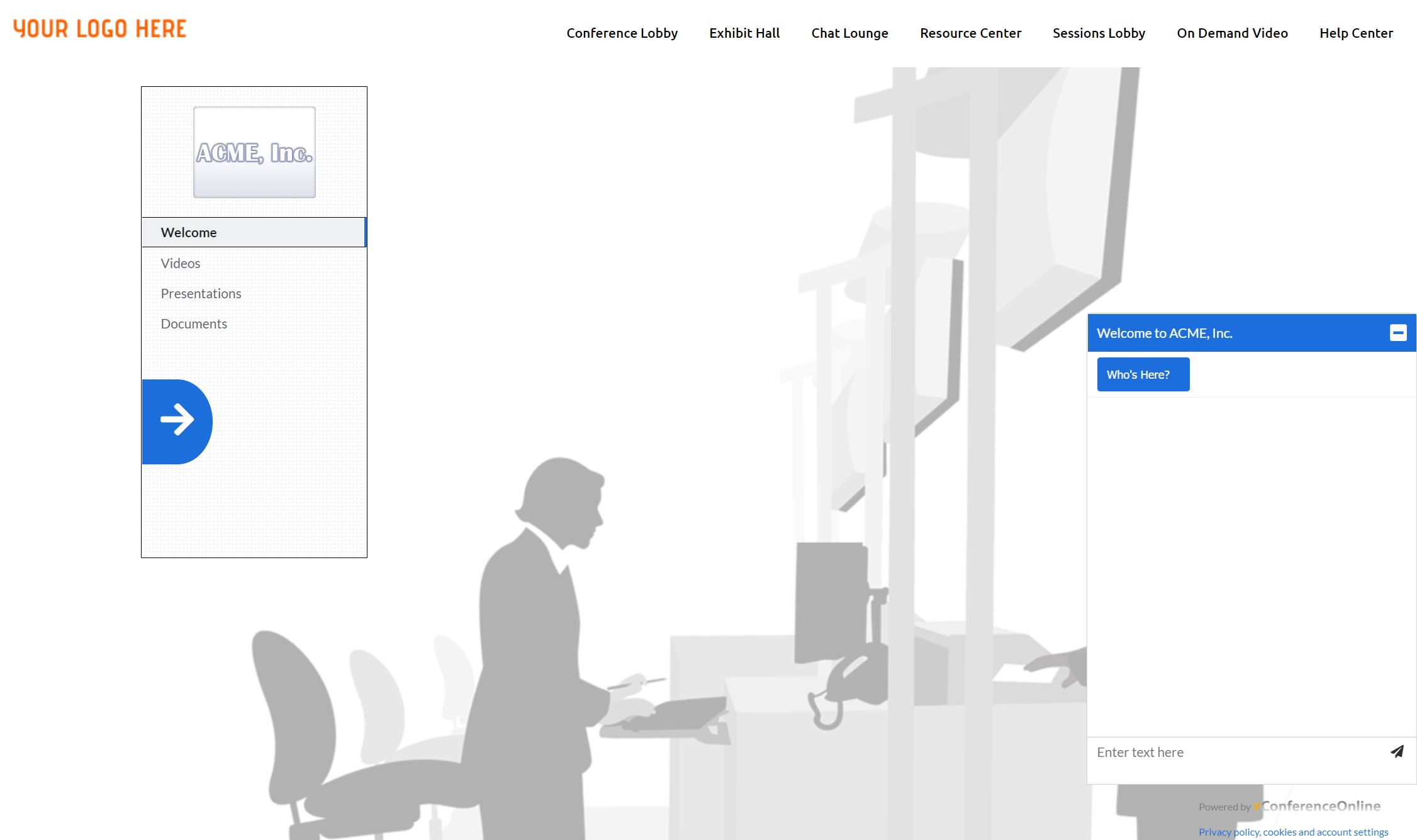Open Privacy policy, cookies and account settings link
The image size is (1417, 840).
1293,832
